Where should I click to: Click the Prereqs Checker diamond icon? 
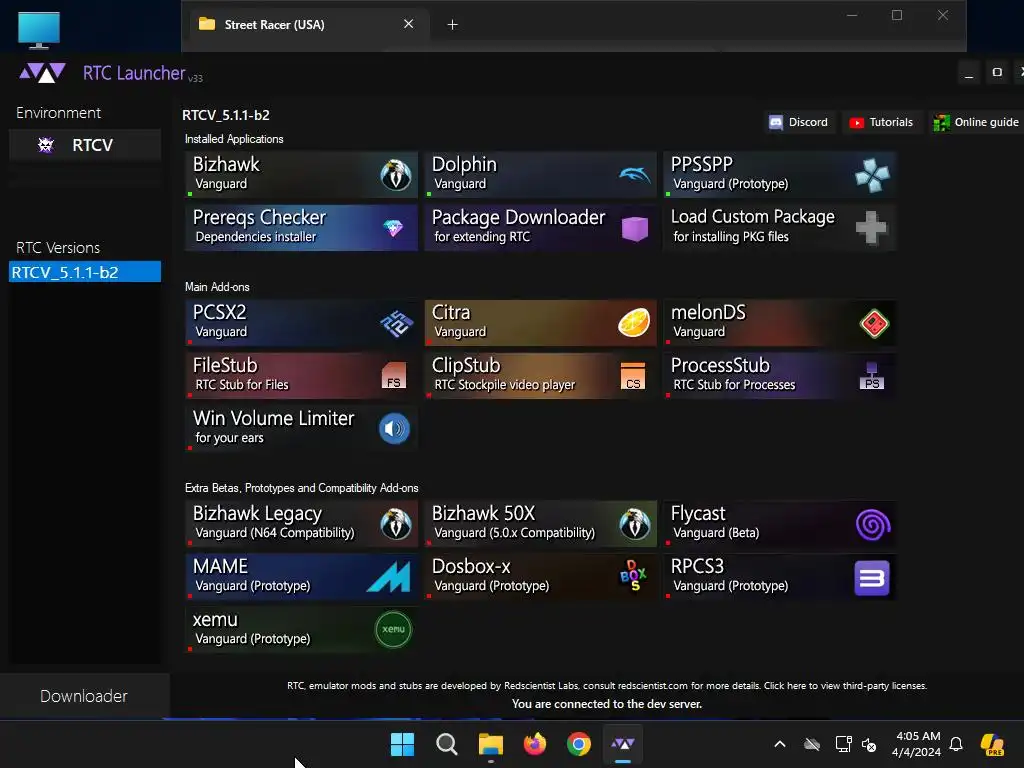[x=393, y=228]
